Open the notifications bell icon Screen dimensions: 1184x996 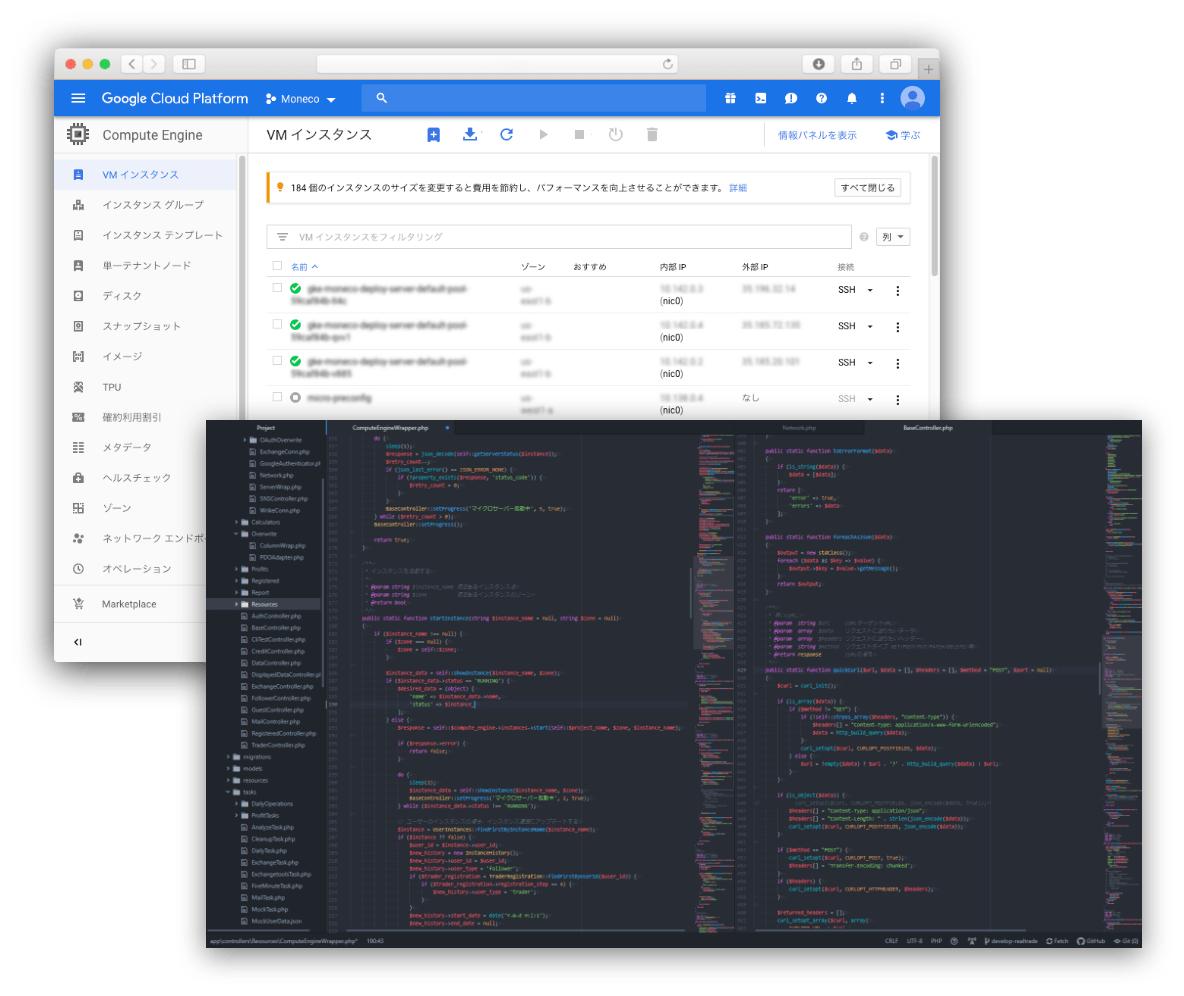click(852, 98)
